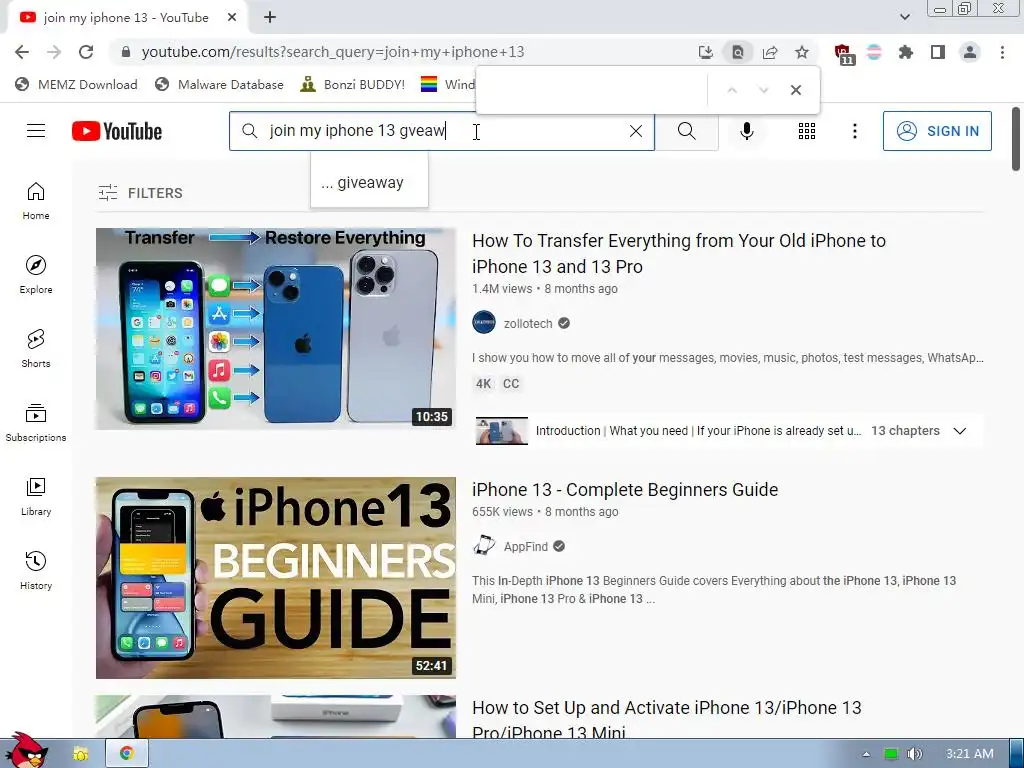Open the Chrome profile avatar
This screenshot has height=768, width=1024.
point(970,52)
